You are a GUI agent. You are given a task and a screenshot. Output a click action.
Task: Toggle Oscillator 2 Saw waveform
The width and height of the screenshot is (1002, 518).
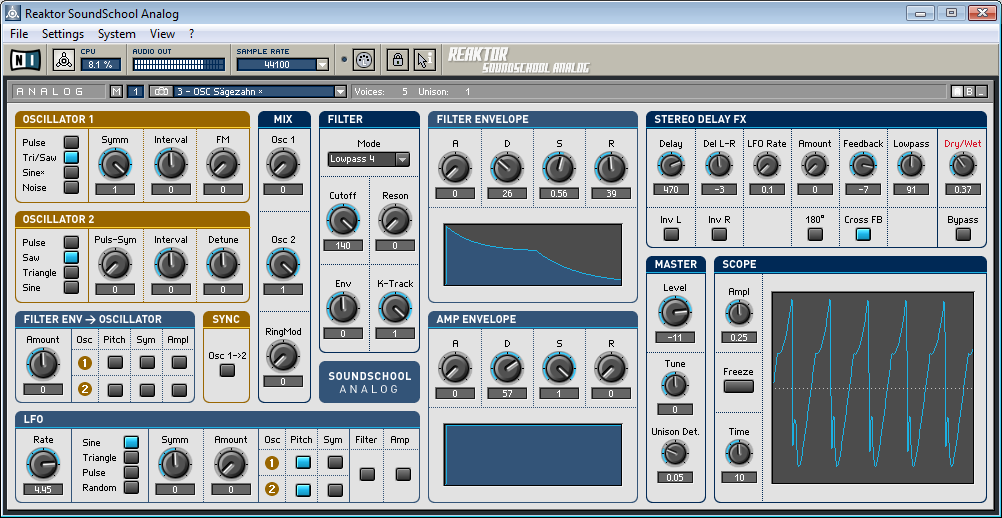pyautogui.click(x=71, y=257)
